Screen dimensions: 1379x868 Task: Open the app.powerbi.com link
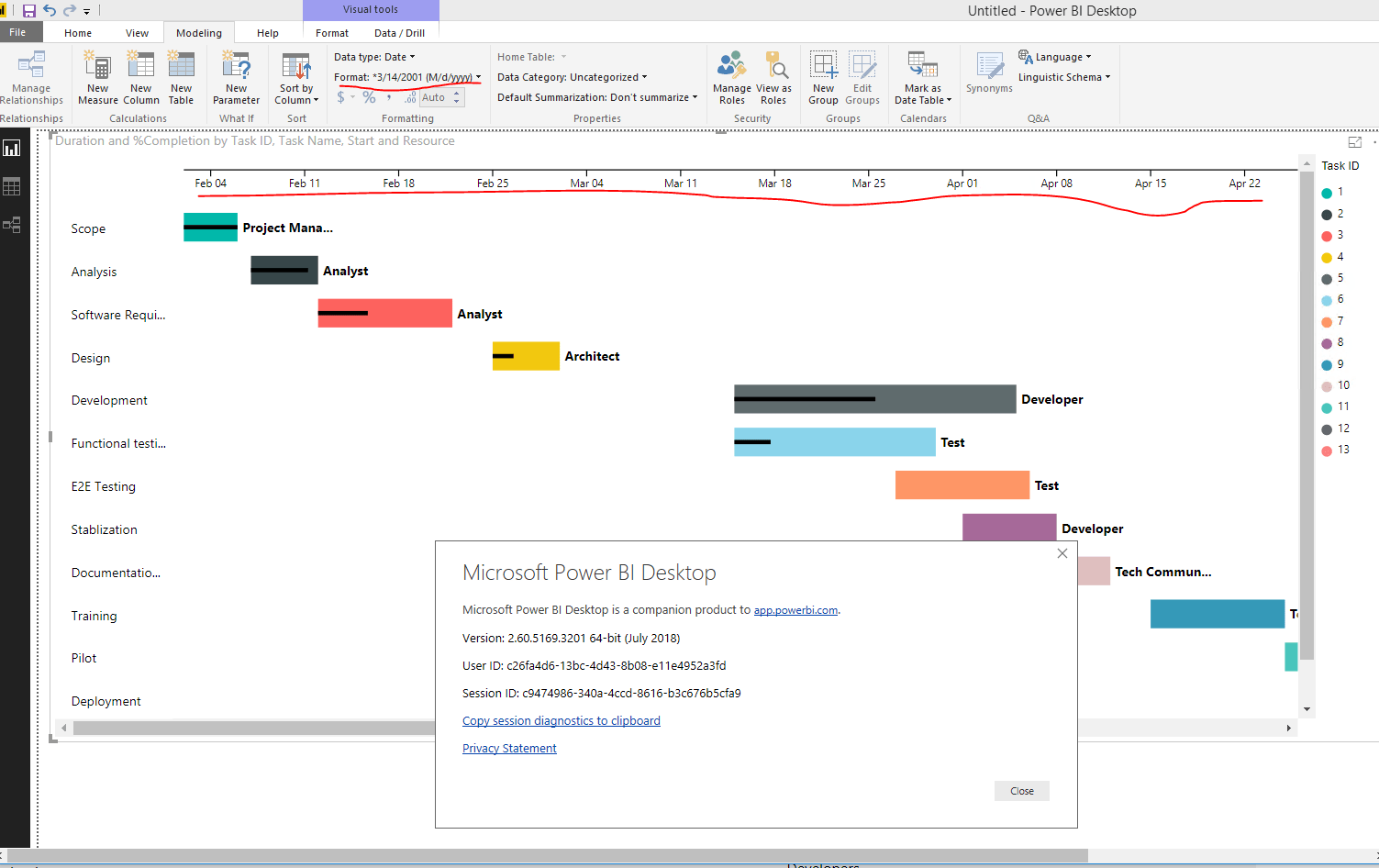[x=795, y=610]
